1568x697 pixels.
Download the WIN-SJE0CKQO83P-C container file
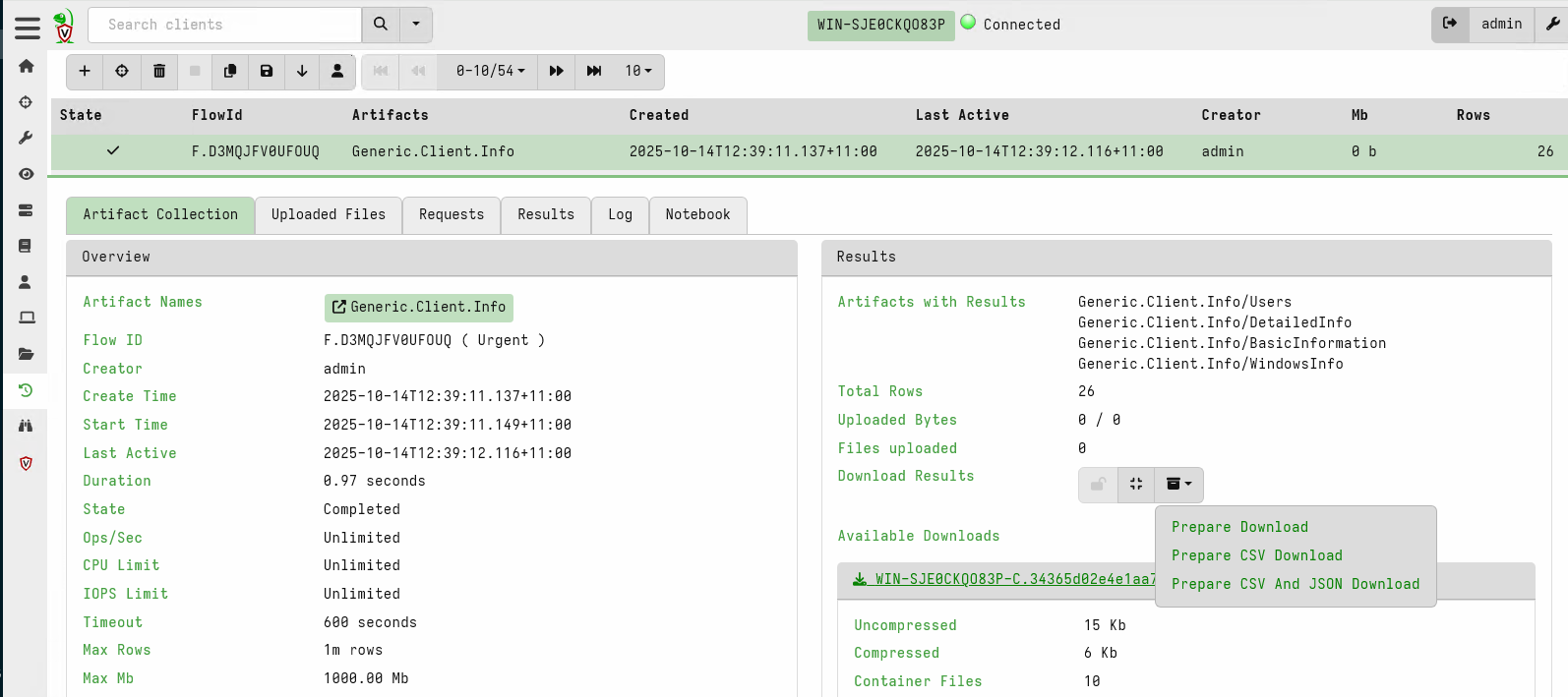(1003, 579)
